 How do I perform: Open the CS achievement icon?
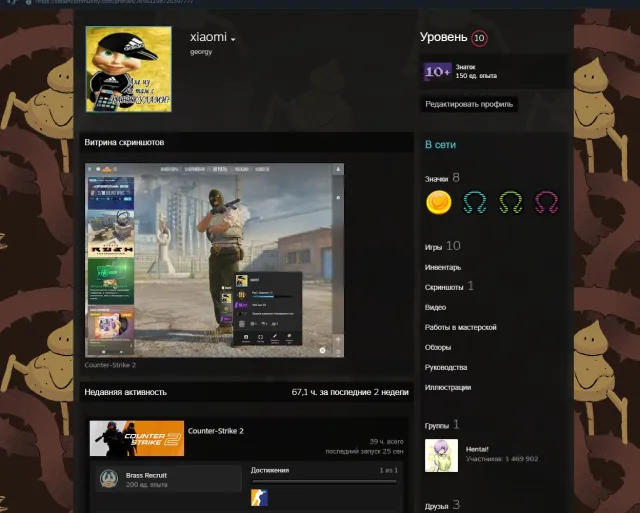(x=260, y=498)
